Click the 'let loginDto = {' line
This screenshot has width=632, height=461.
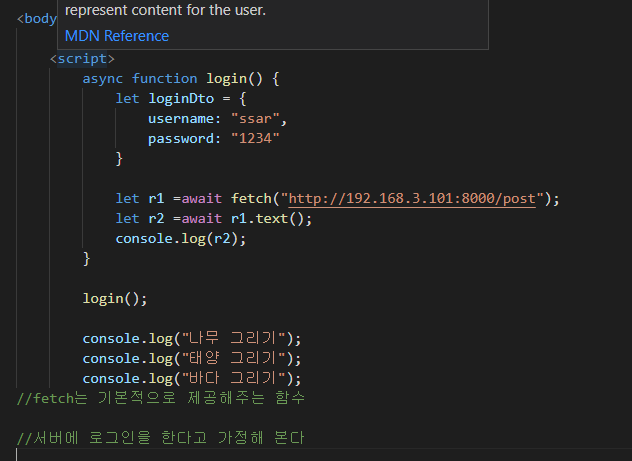[181, 99]
